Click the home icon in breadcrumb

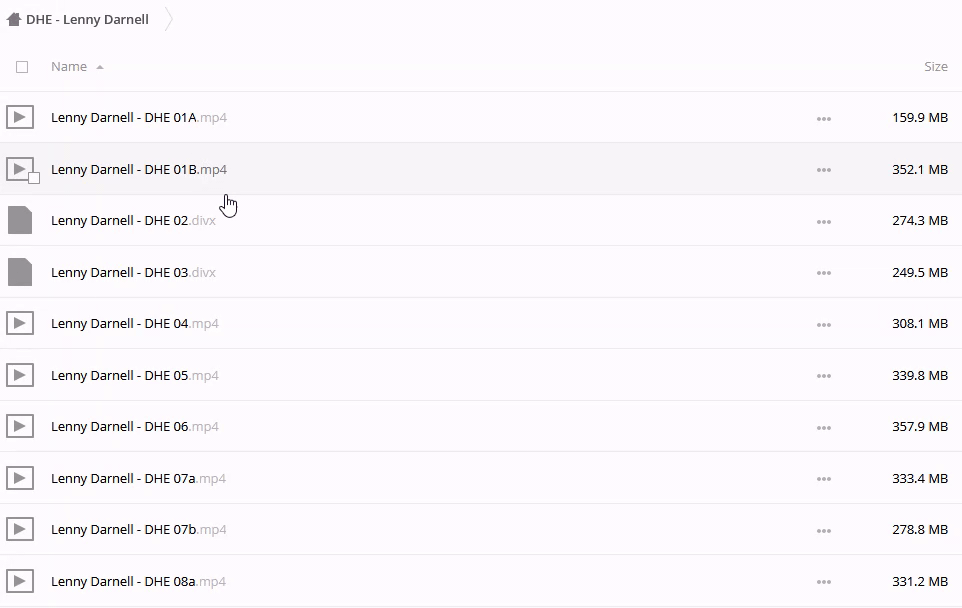coord(14,19)
